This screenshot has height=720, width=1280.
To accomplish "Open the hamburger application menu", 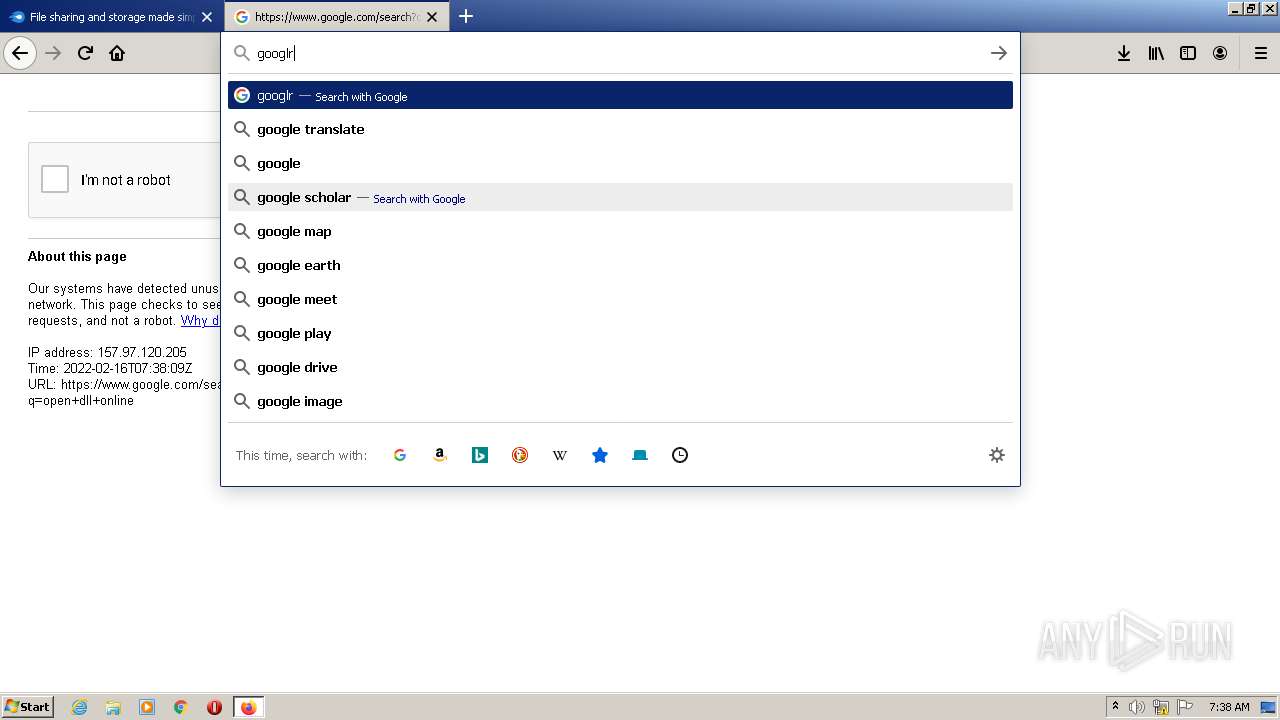I will pyautogui.click(x=1261, y=53).
